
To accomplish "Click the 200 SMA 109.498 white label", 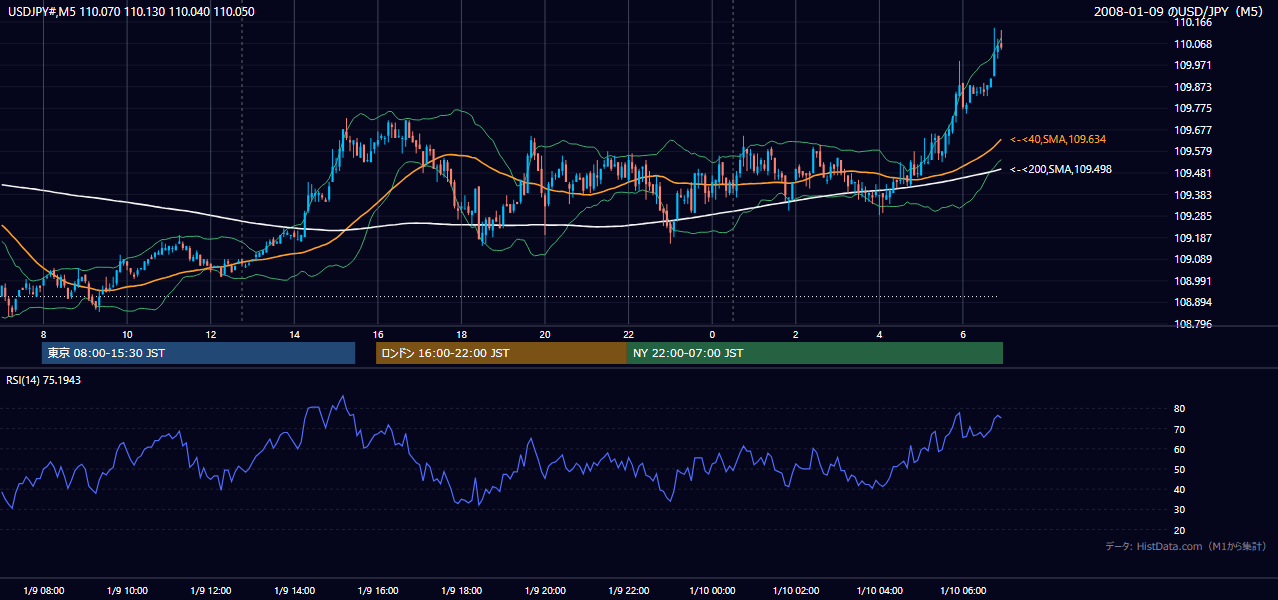I will 1061,169.
